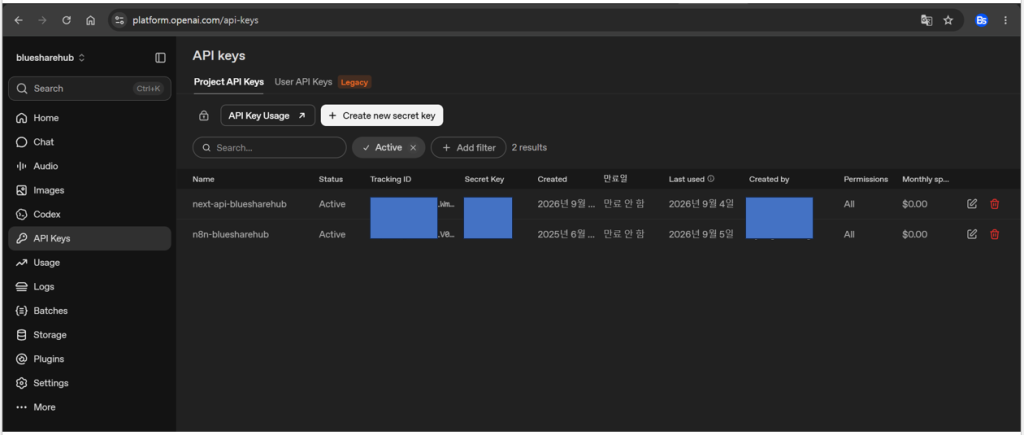
Task: Click the Permissions column header
Action: tap(866, 179)
